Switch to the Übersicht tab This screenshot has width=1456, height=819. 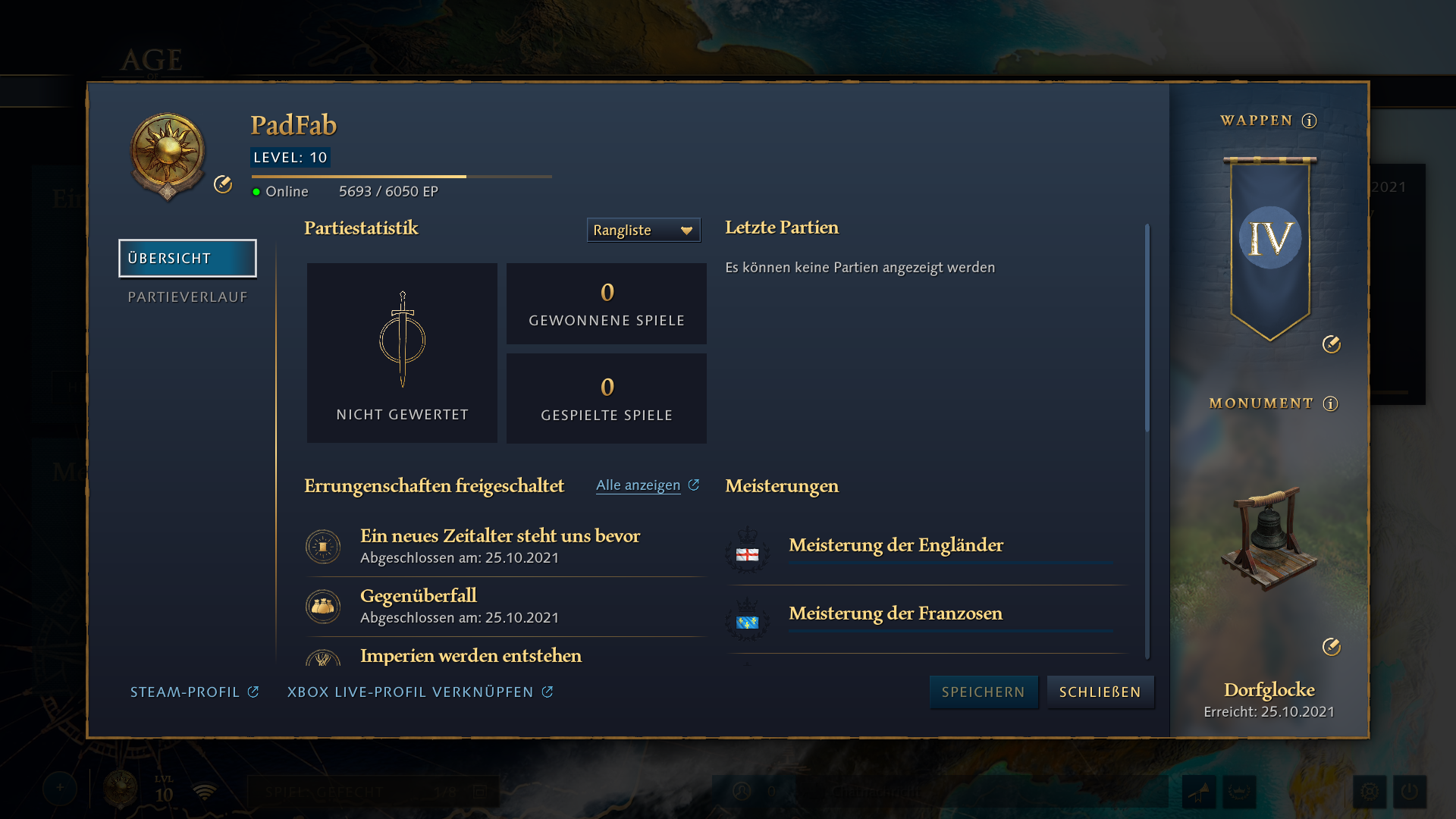point(187,259)
